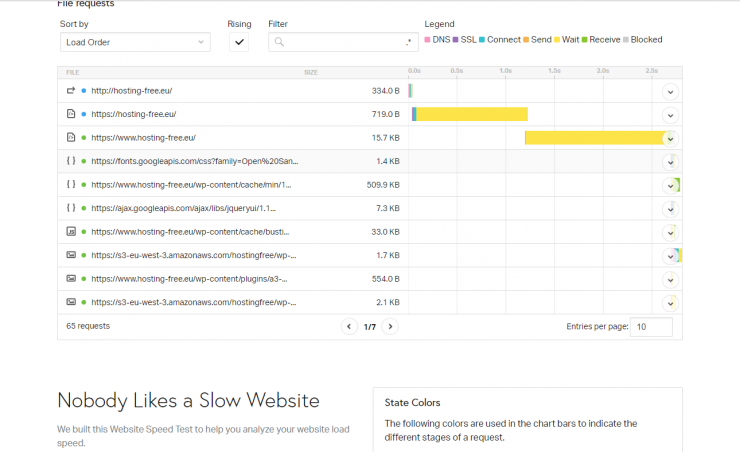Click the Blocked legend label
This screenshot has height=452, width=740.
646,40
